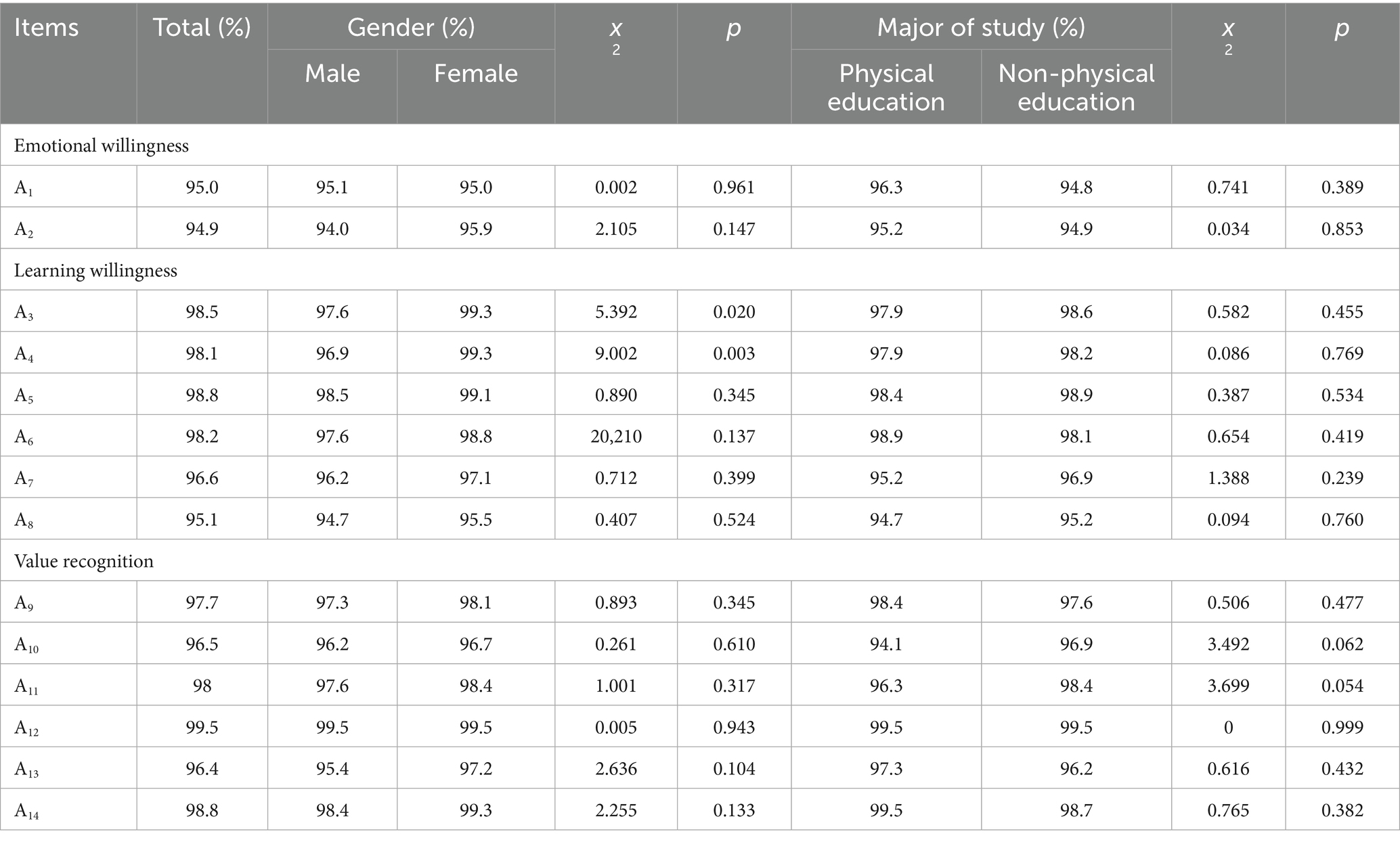Select the 0.999 p-value in row A12

coord(1342,728)
